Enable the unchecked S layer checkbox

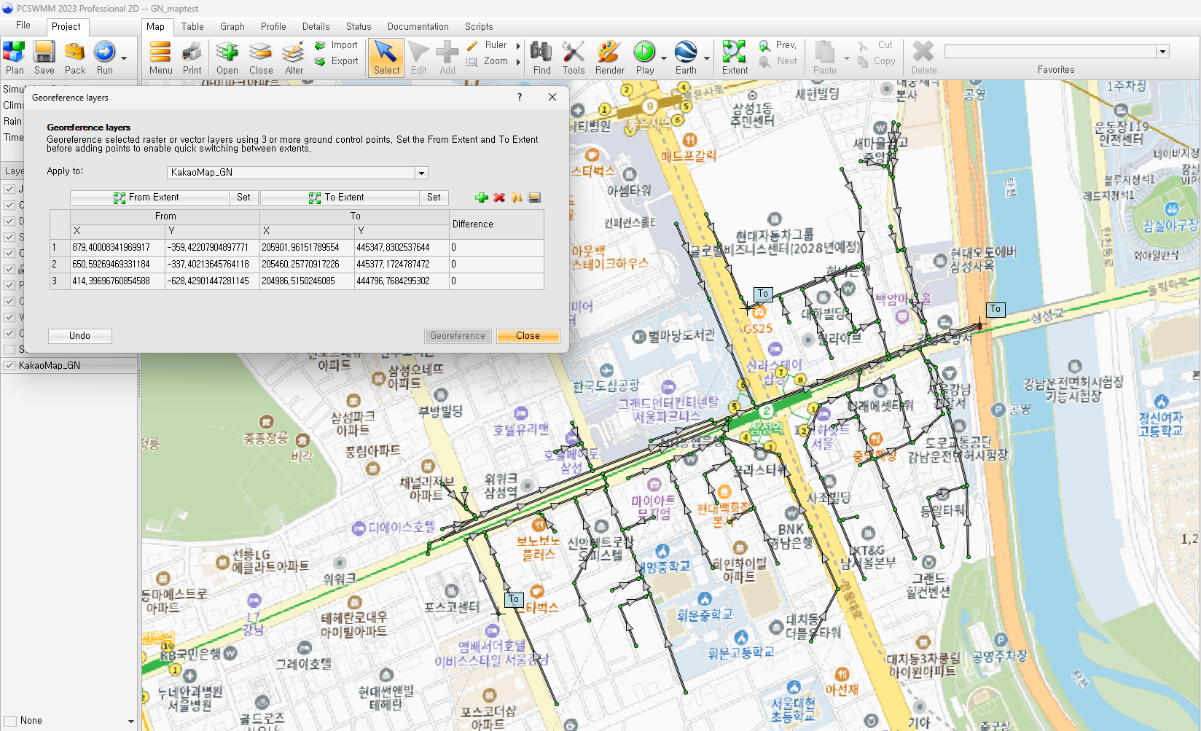10,349
